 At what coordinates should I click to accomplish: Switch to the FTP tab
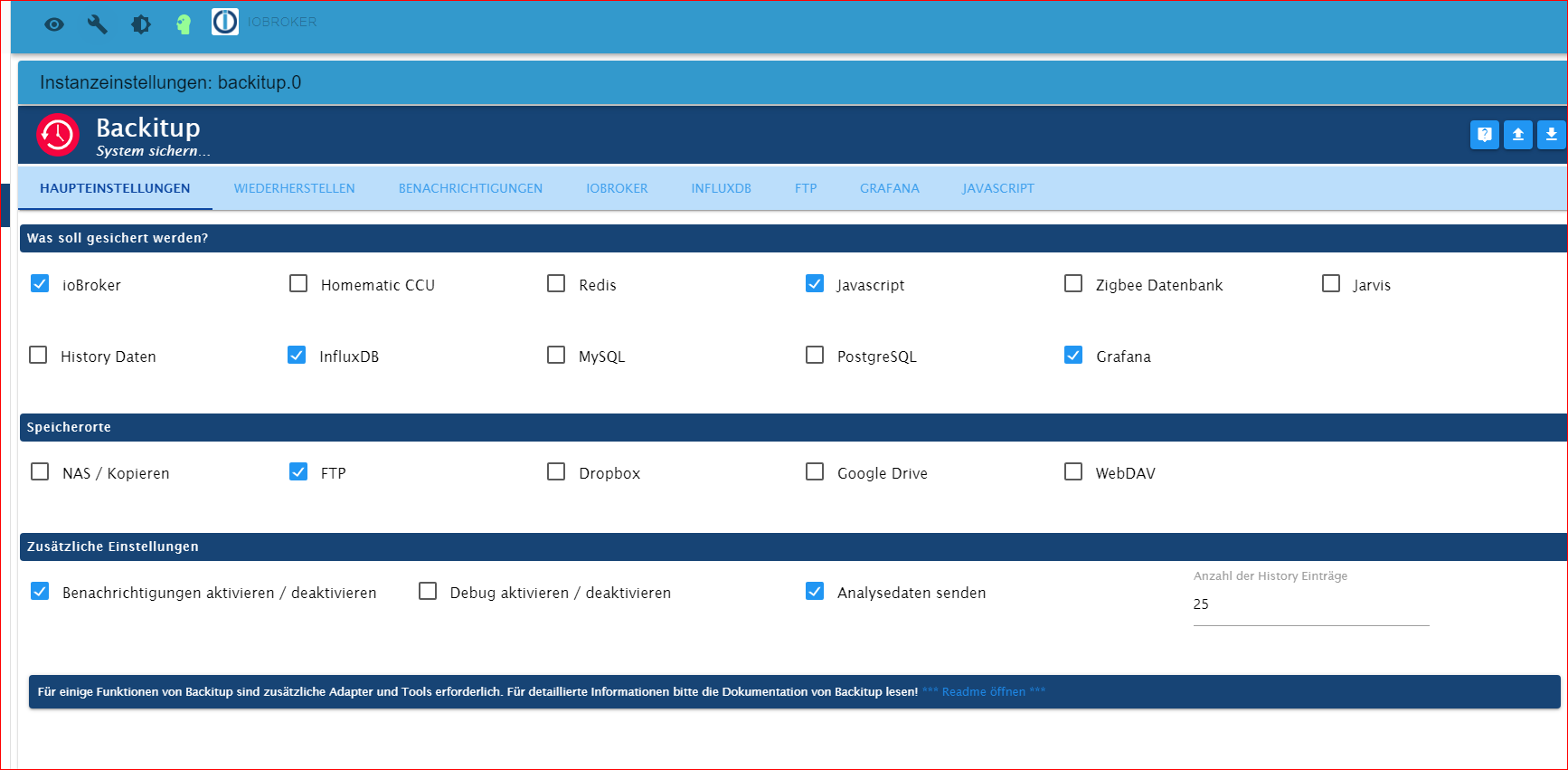(806, 188)
